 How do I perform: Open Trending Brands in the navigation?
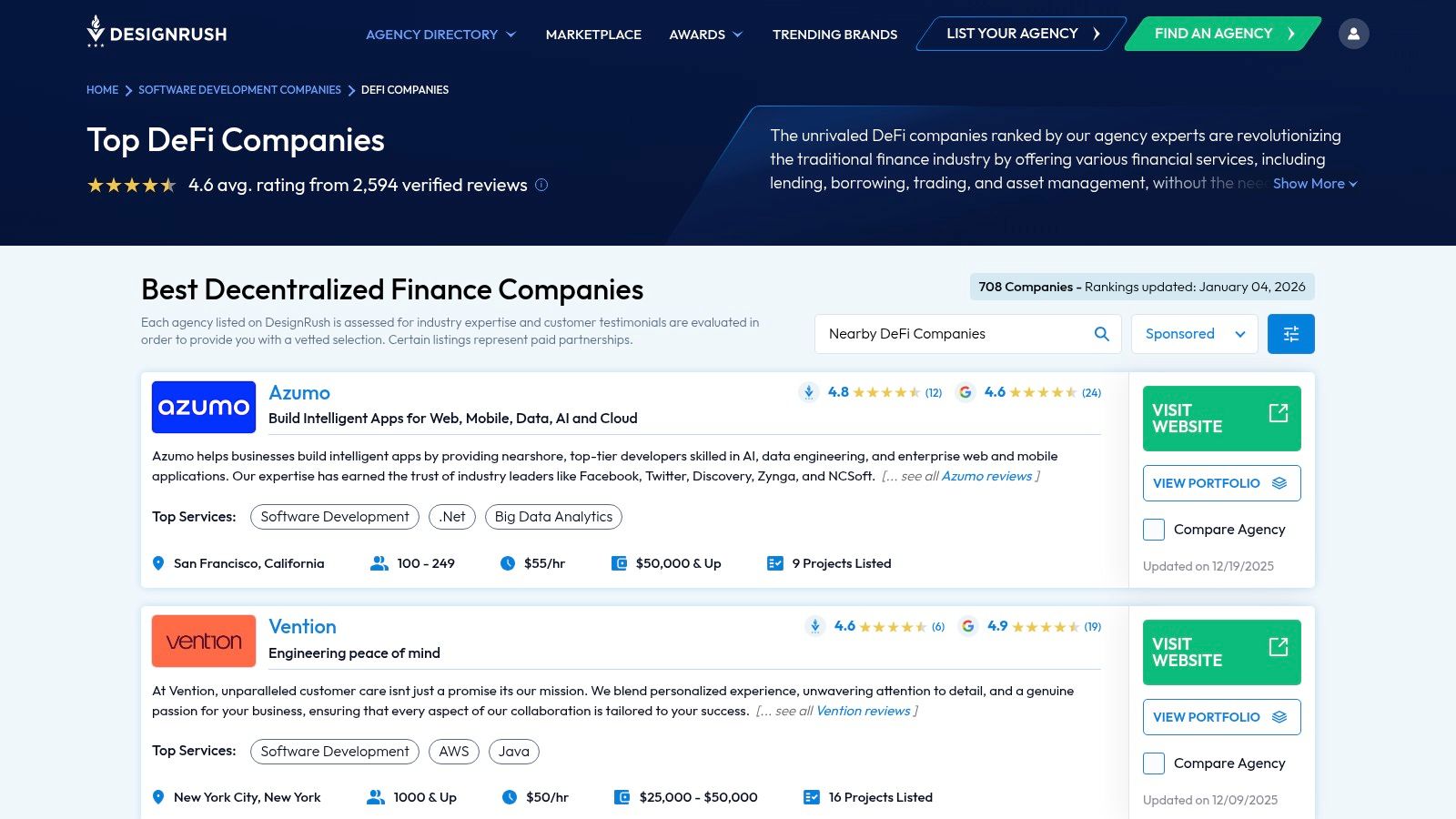(834, 35)
